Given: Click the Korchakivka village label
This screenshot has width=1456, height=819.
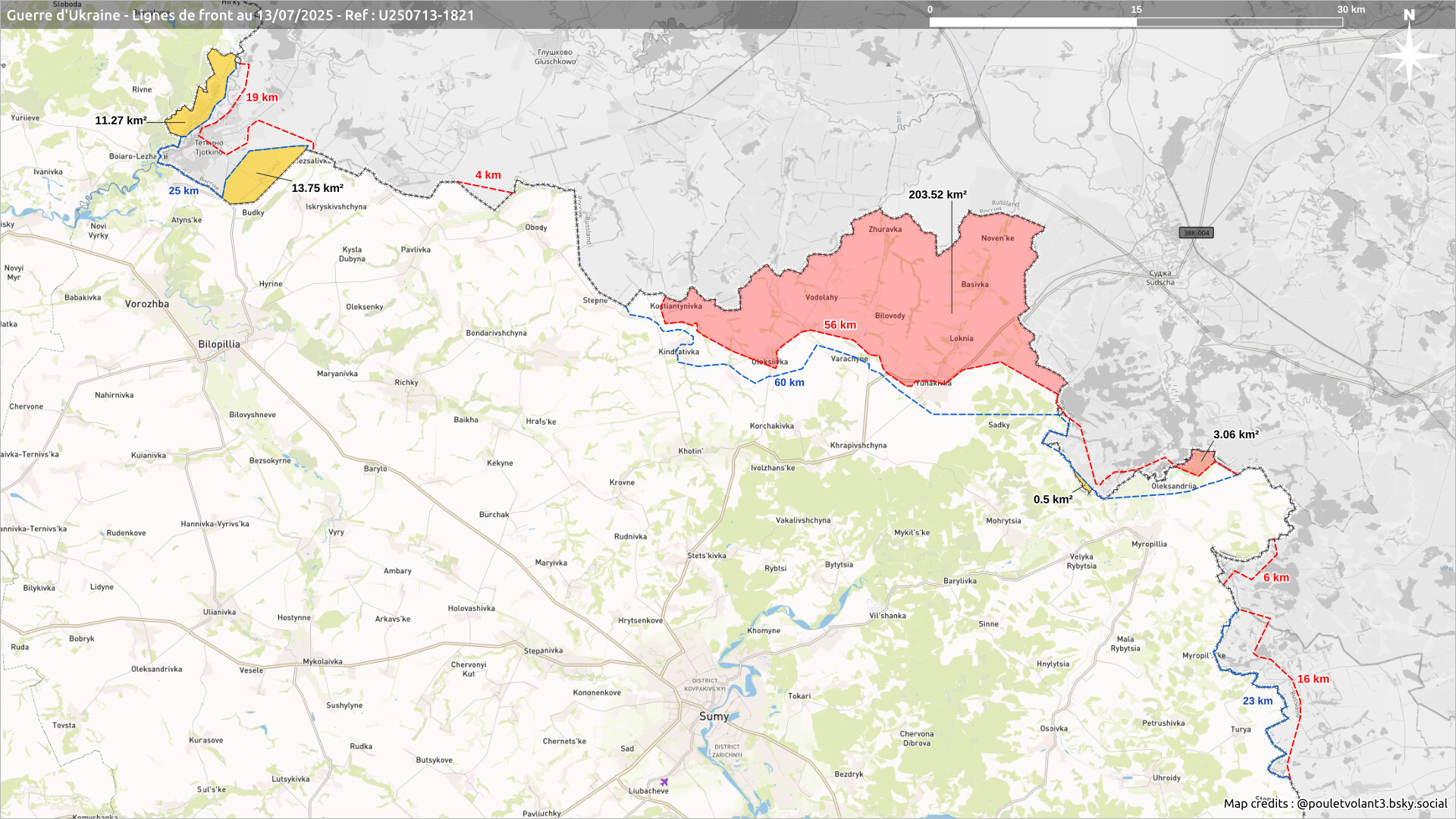Looking at the screenshot, I should (x=772, y=425).
